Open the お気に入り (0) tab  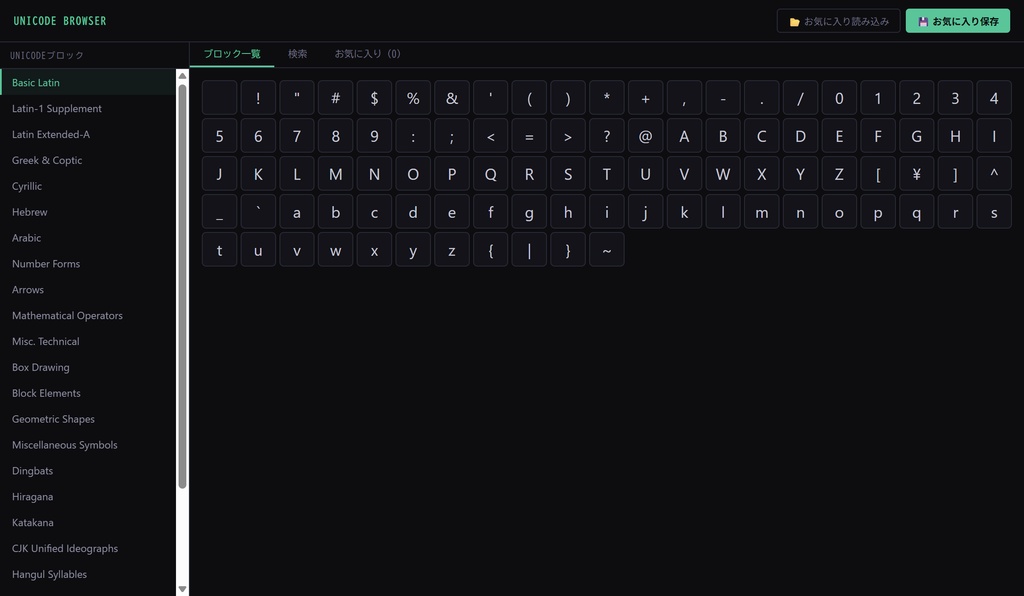coord(367,54)
